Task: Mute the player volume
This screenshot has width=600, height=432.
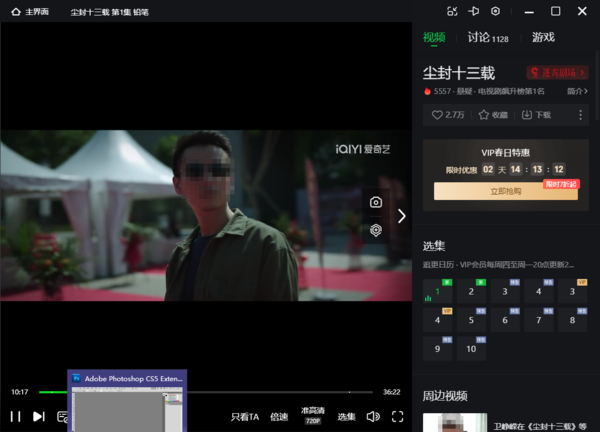Action: [x=373, y=416]
